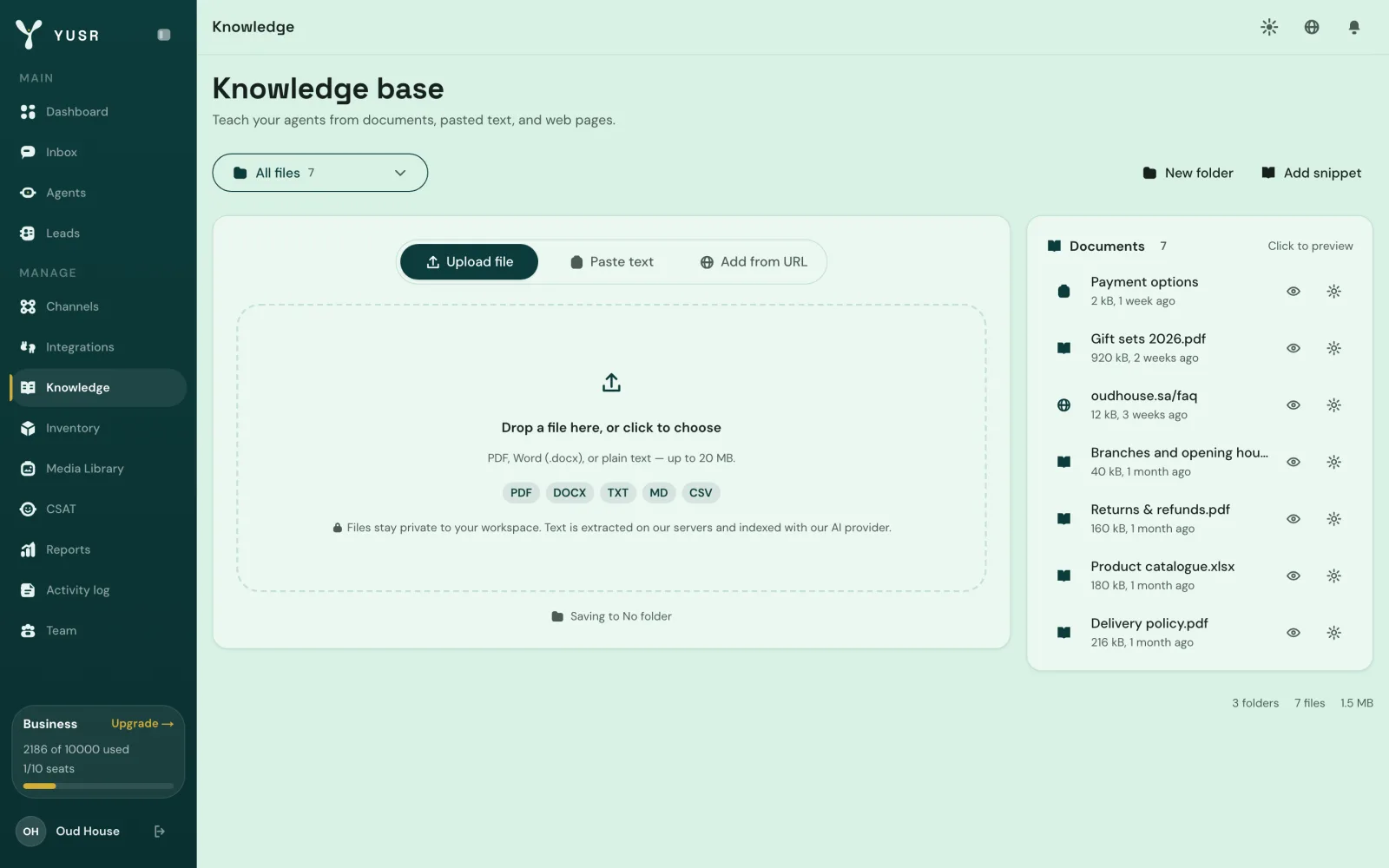Open the notifications bell

pyautogui.click(x=1353, y=27)
